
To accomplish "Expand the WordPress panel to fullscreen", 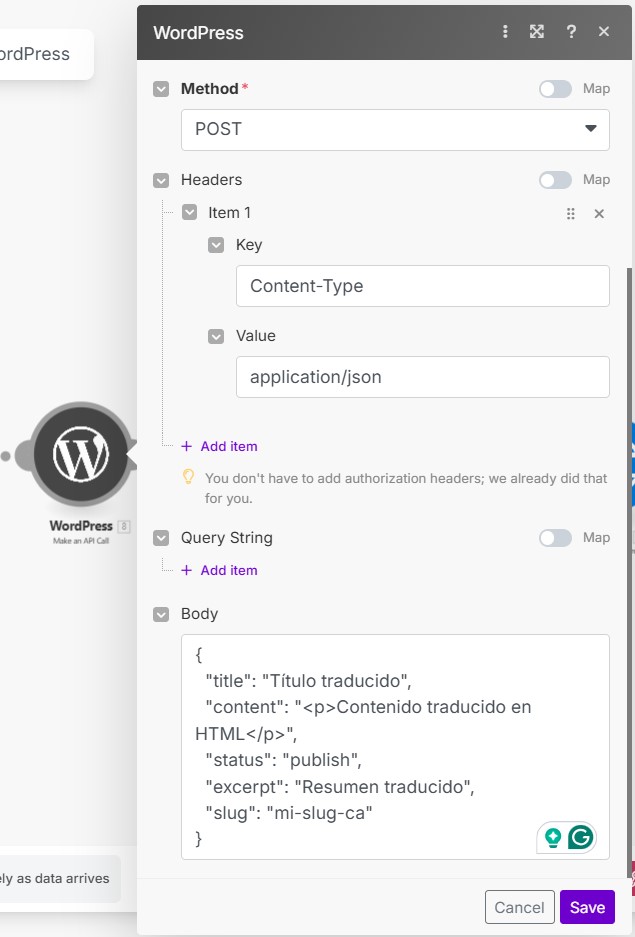I will tap(537, 32).
